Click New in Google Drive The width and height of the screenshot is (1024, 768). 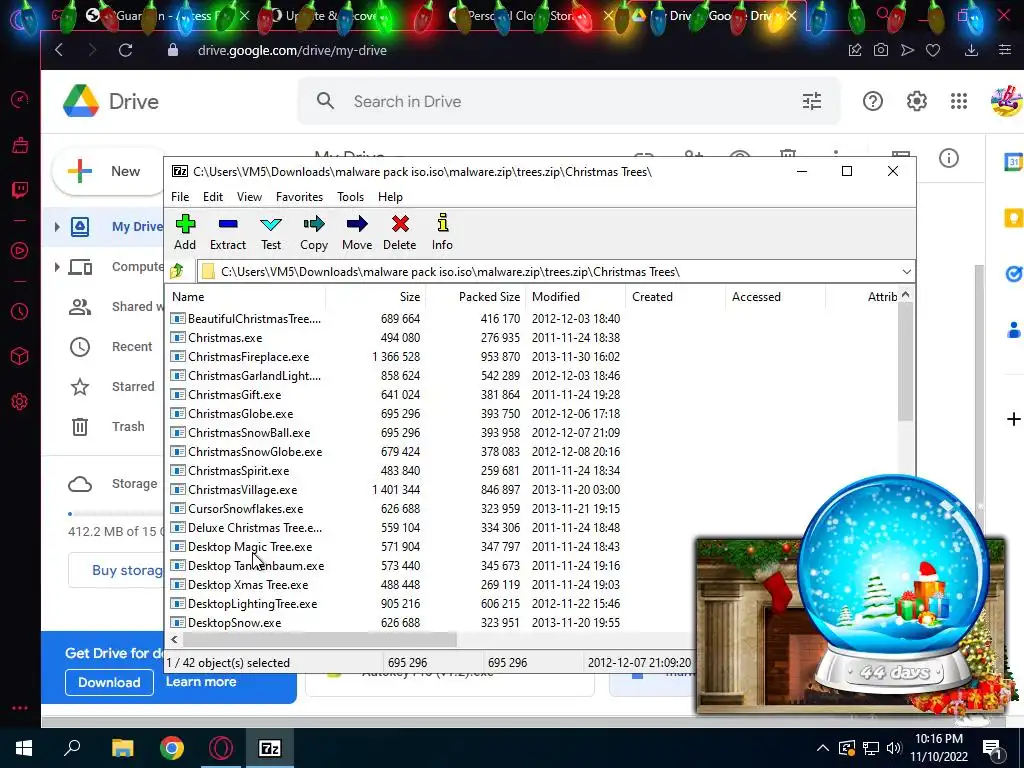point(108,171)
